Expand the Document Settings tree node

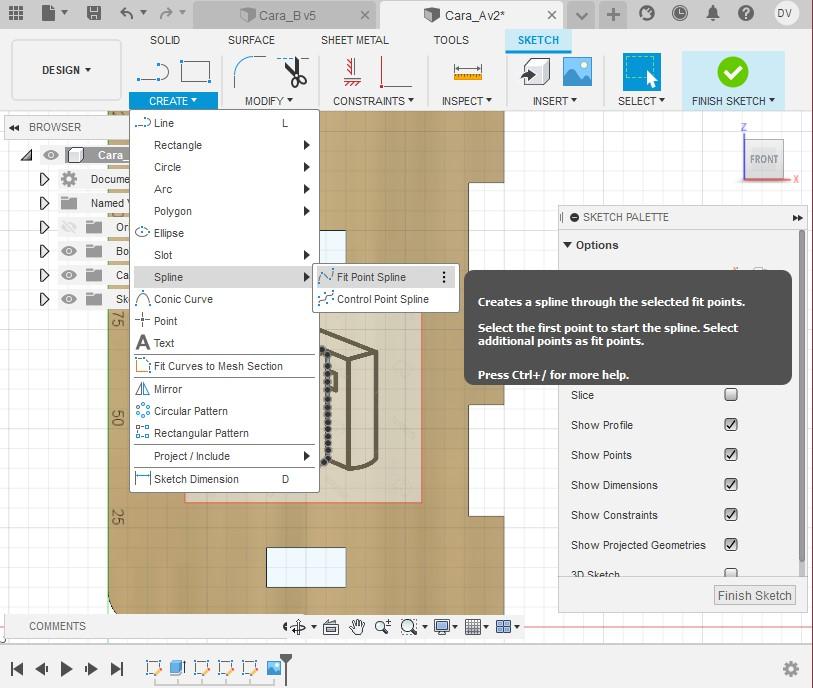click(45, 179)
